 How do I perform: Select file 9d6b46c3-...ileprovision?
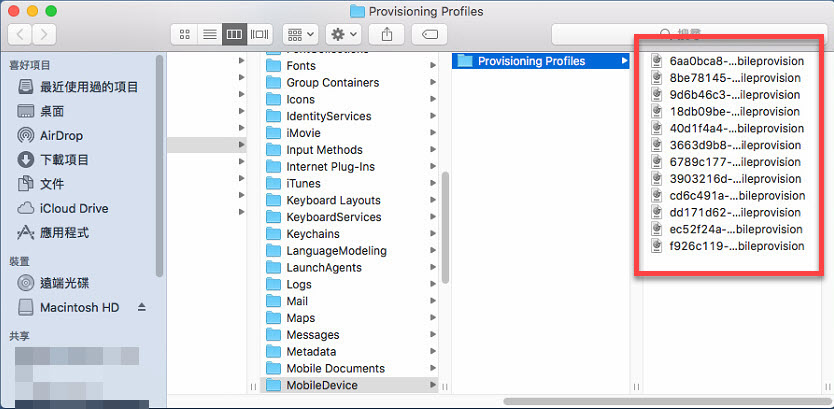click(728, 95)
